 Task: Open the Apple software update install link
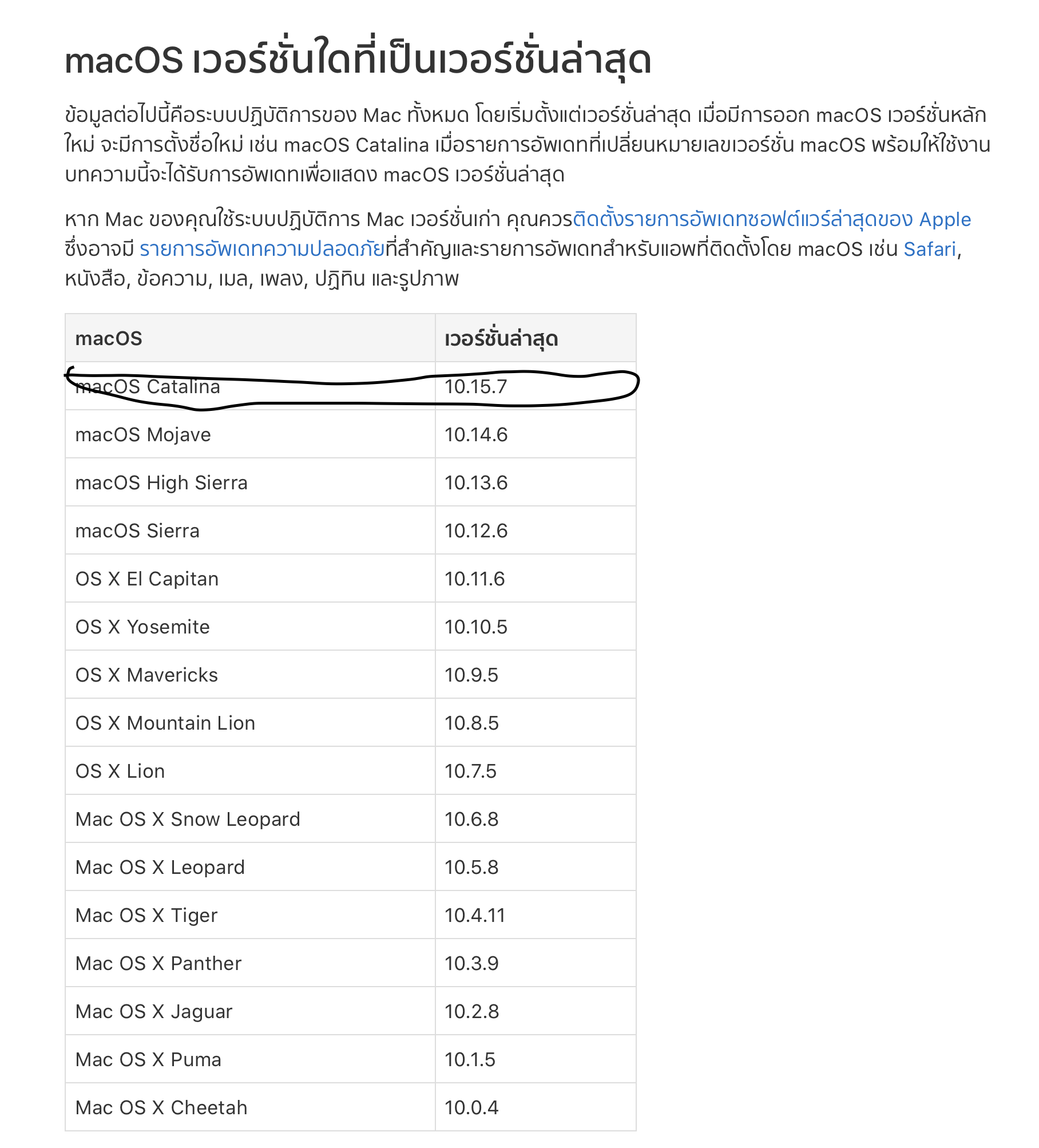pos(772,220)
